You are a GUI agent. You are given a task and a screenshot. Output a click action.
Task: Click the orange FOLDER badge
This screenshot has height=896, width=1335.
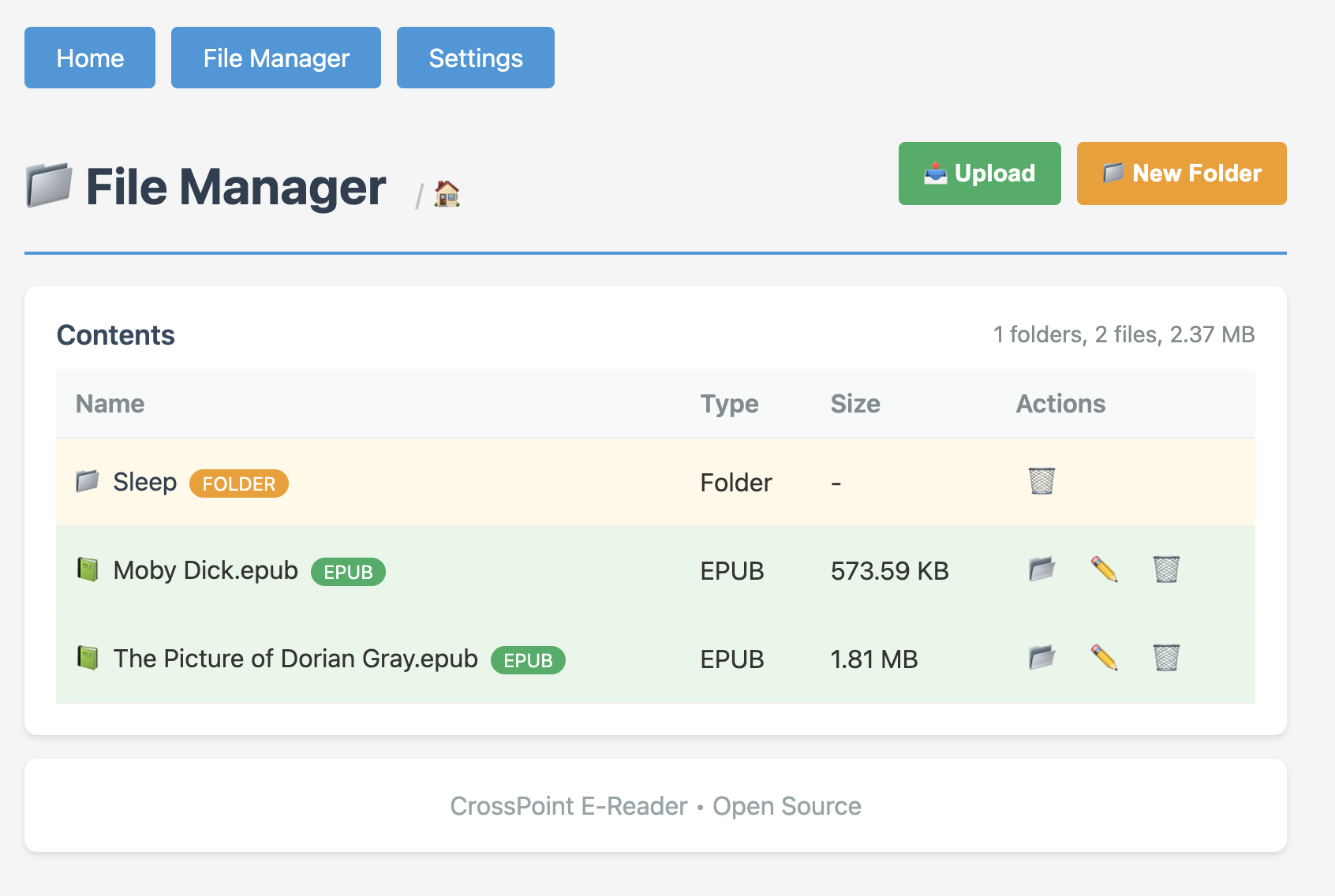pyautogui.click(x=239, y=483)
